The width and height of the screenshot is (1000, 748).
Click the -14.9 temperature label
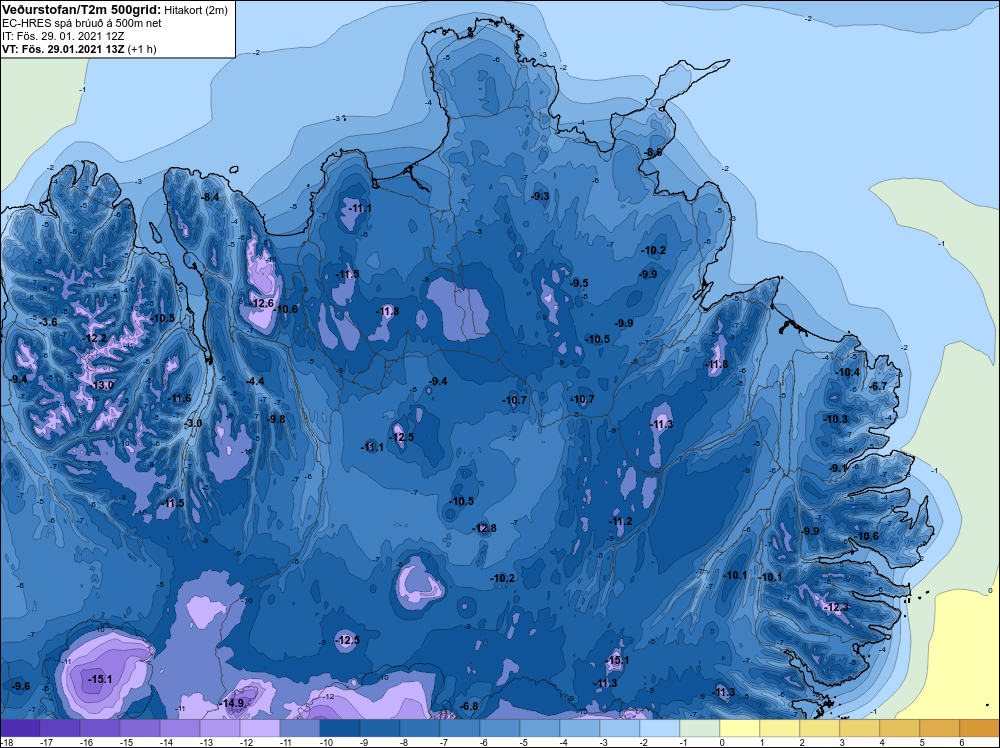[x=232, y=703]
